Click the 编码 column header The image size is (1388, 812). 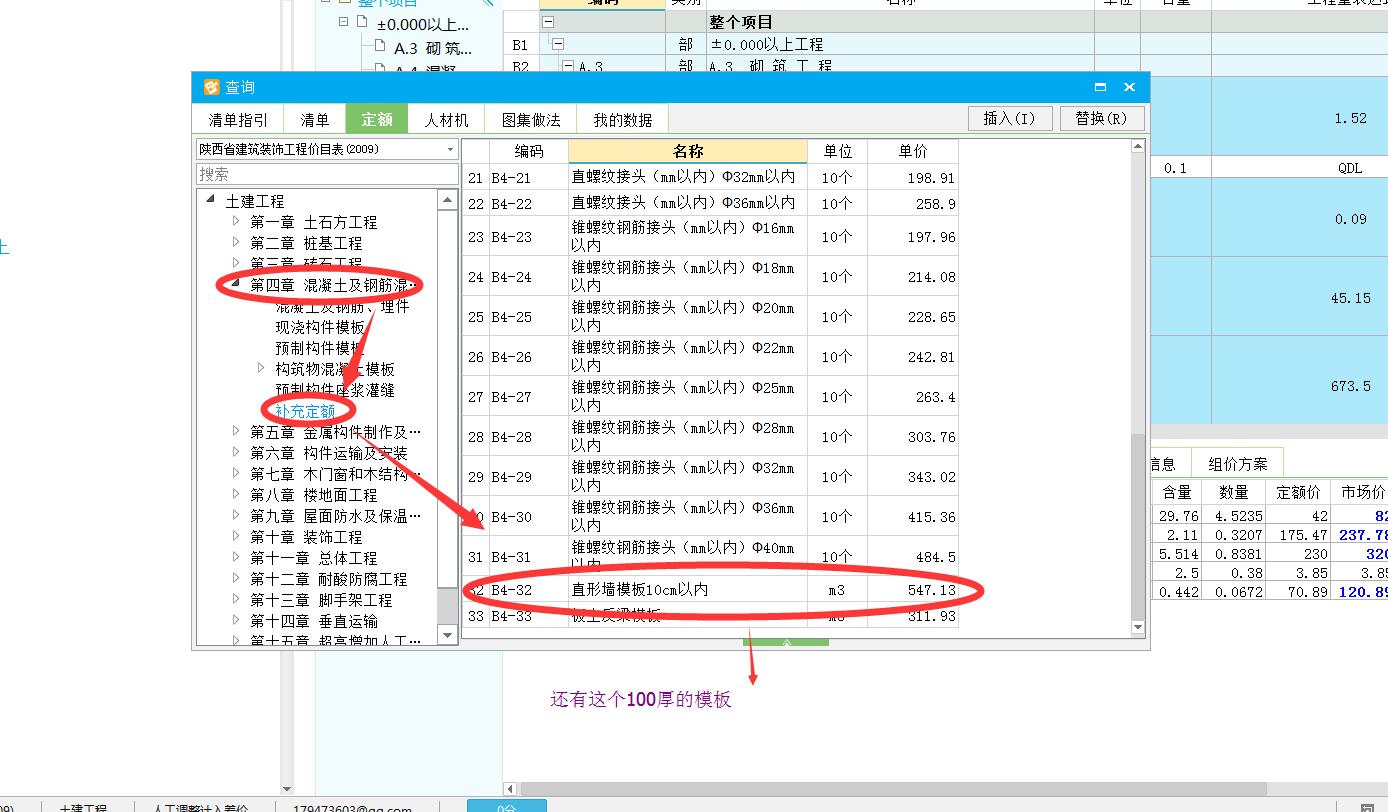tap(529, 152)
